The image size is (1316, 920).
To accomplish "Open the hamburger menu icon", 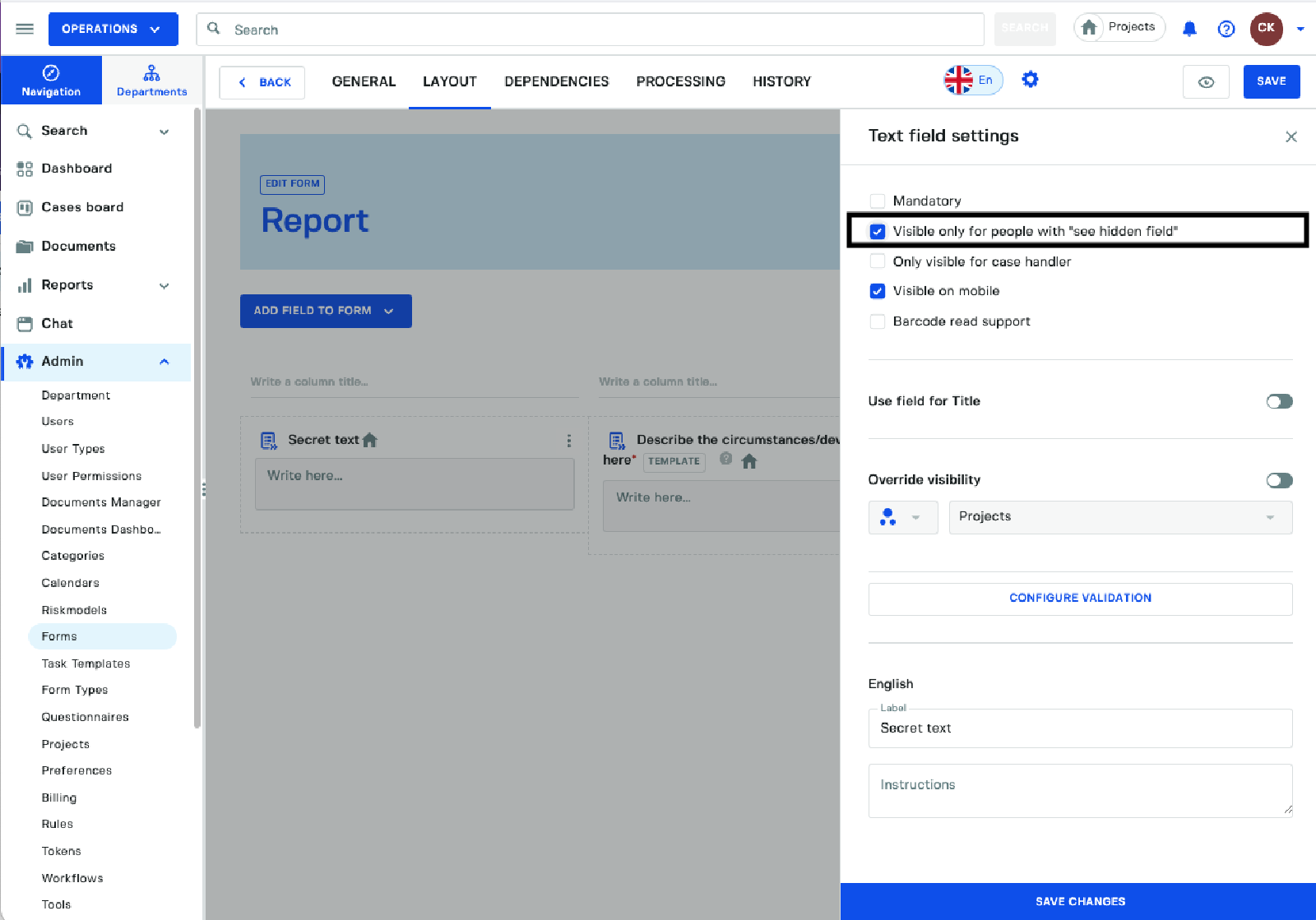I will [25, 29].
